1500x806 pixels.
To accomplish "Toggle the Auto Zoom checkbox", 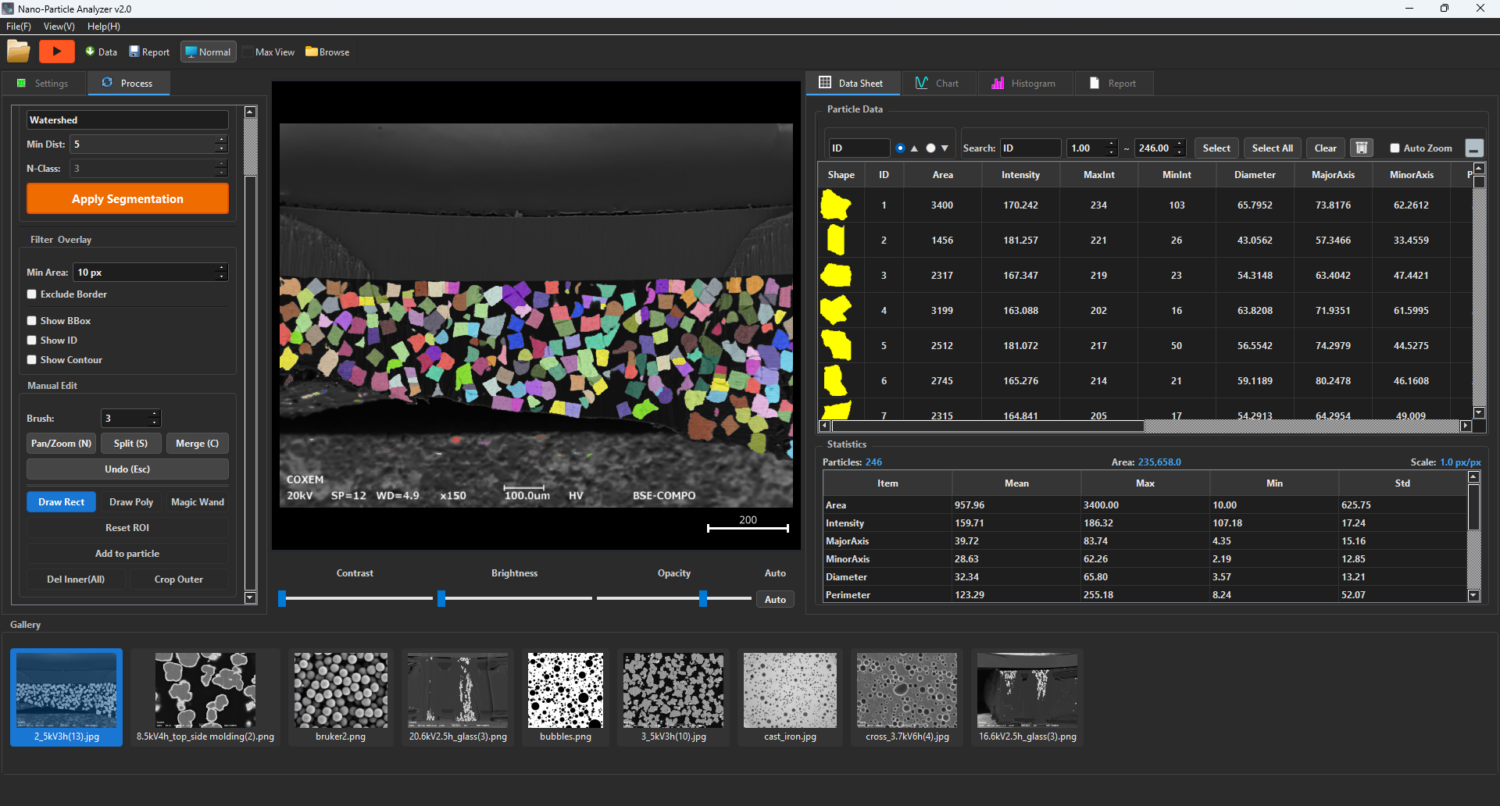I will 1395,148.
